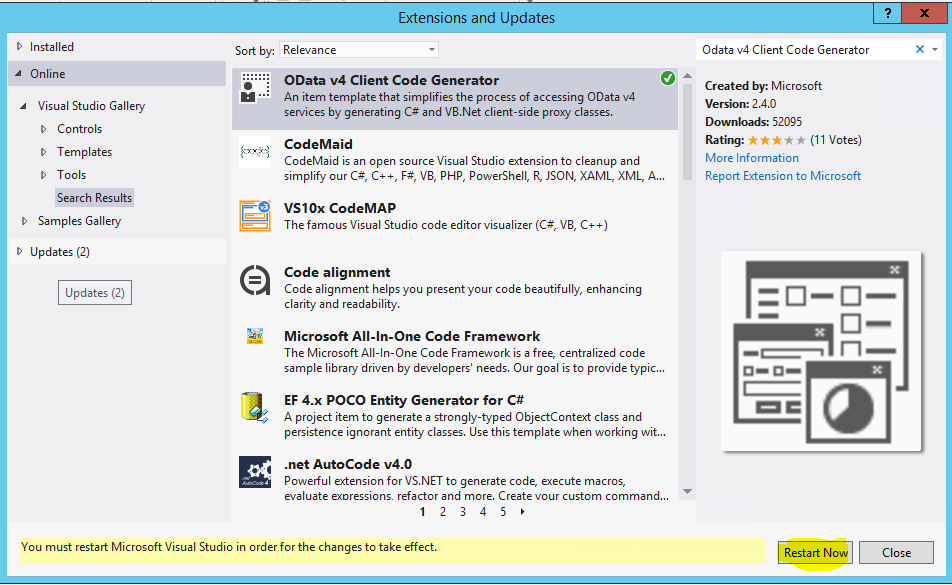Click the Updates (2) button
This screenshot has width=952, height=585.
pos(95,292)
